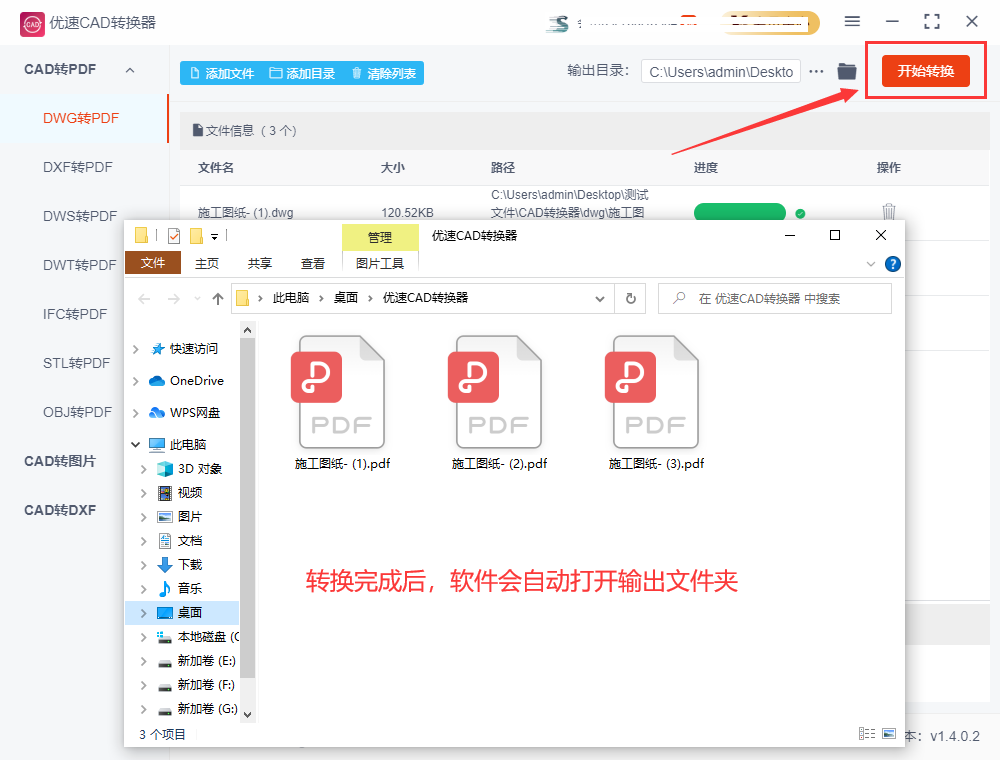Viewport: 1000px width, 760px height.
Task: Click the 开始转换 start conversion button
Action: (x=925, y=71)
